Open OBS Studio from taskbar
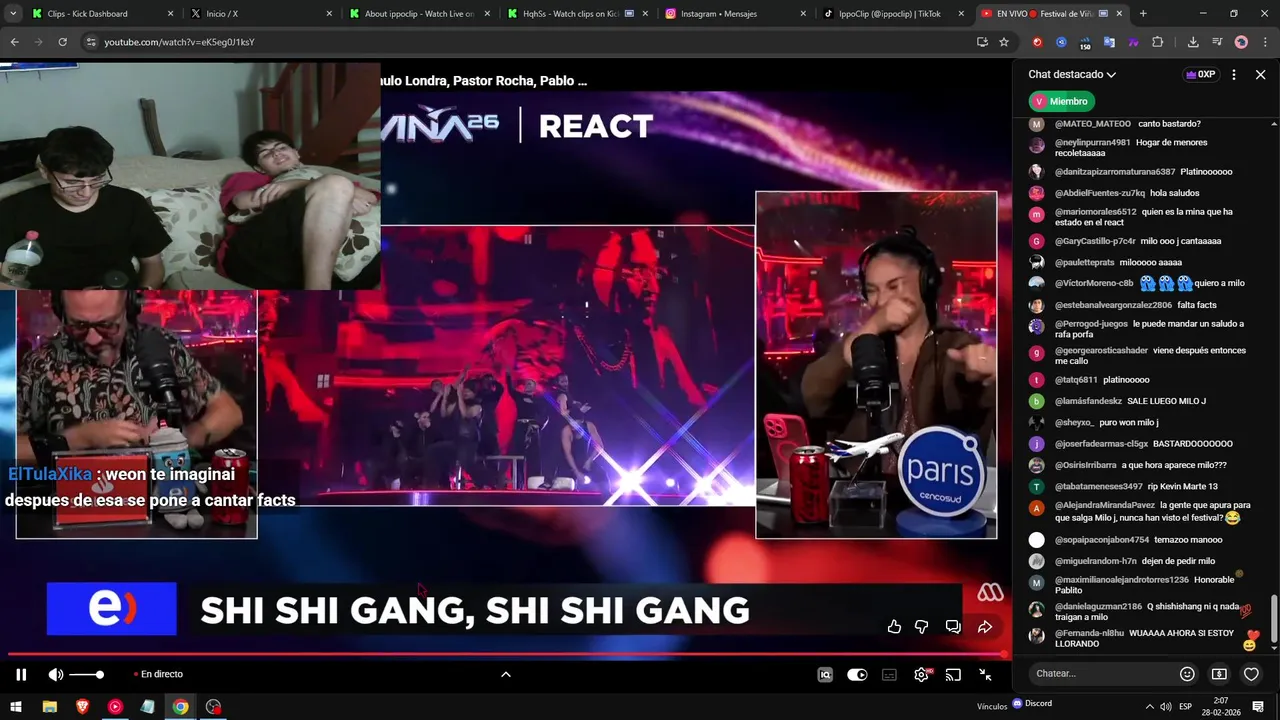Image resolution: width=1280 pixels, height=720 pixels. (x=213, y=707)
